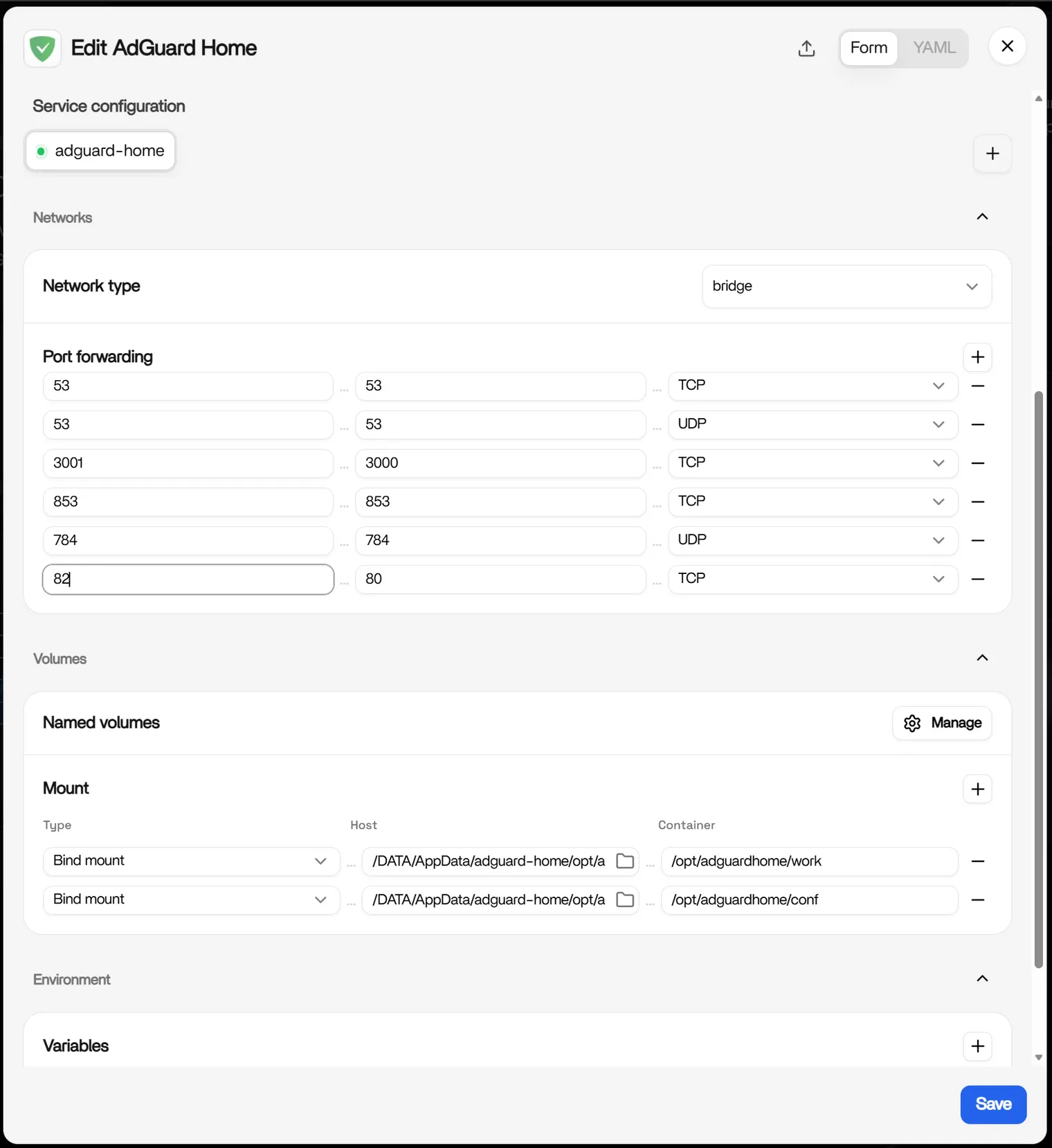Focus host port field containing 3001

pos(188,463)
